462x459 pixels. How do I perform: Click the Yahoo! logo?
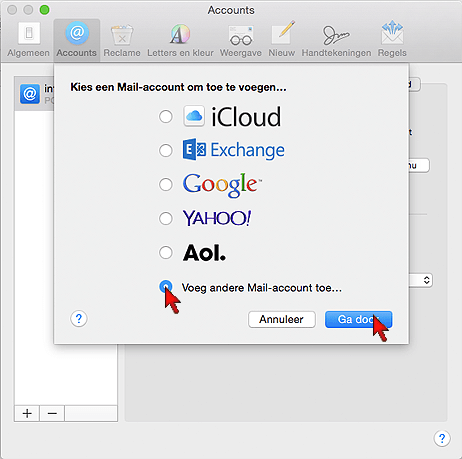point(217,218)
